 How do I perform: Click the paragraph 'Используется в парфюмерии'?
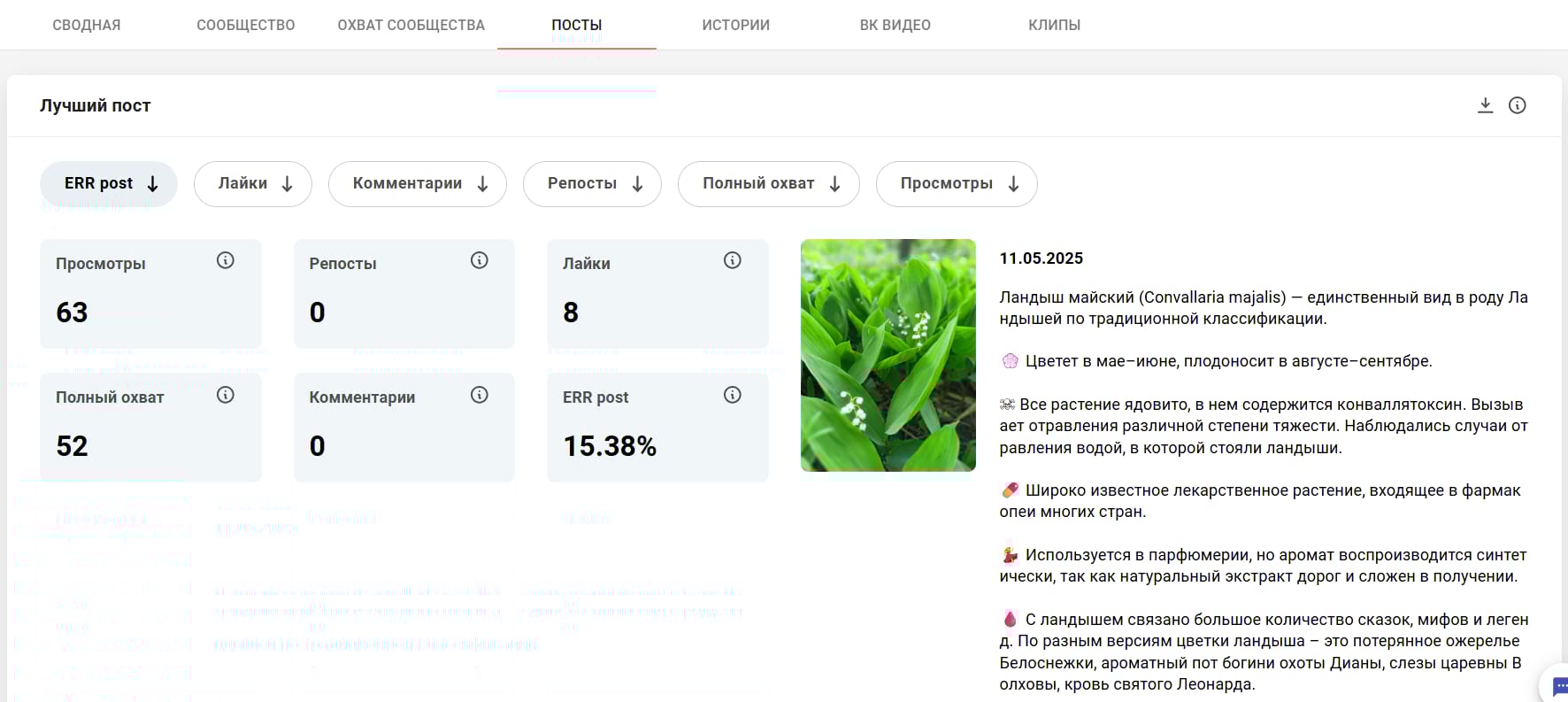coord(1264,566)
